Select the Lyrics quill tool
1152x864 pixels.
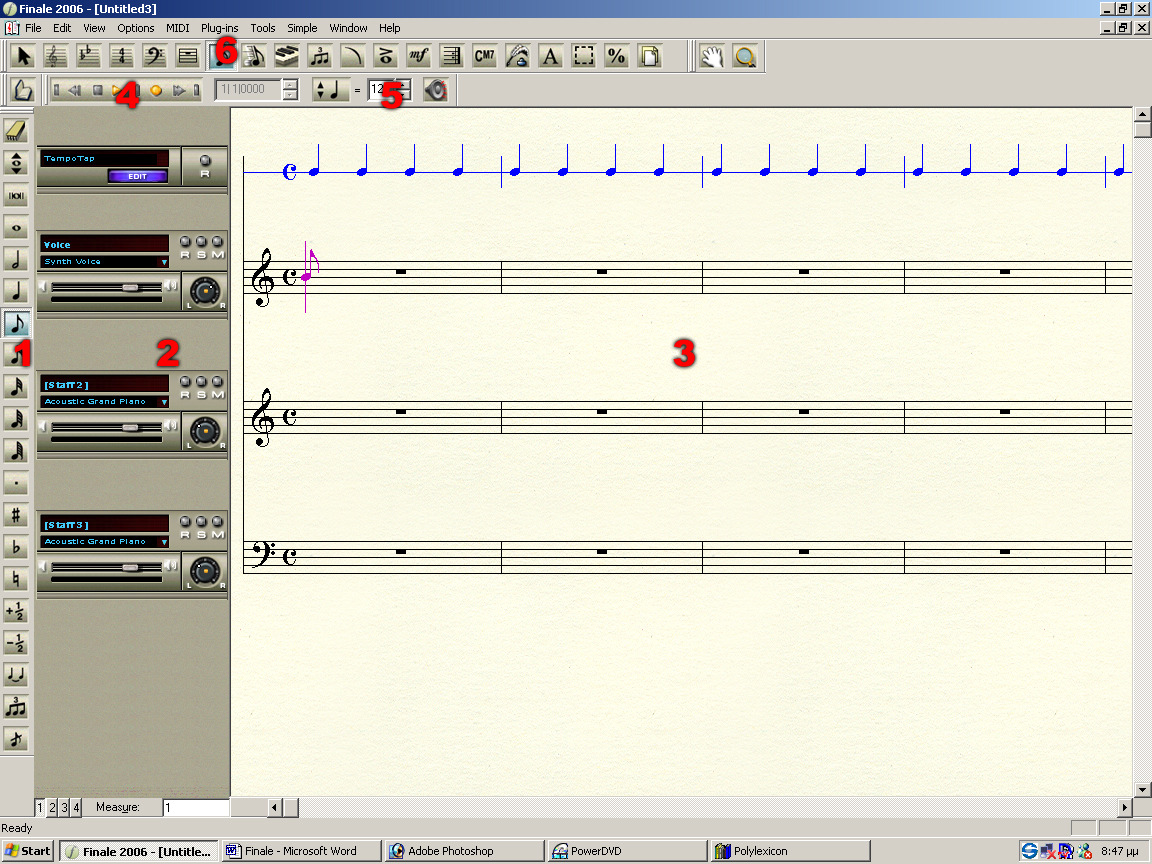[518, 57]
